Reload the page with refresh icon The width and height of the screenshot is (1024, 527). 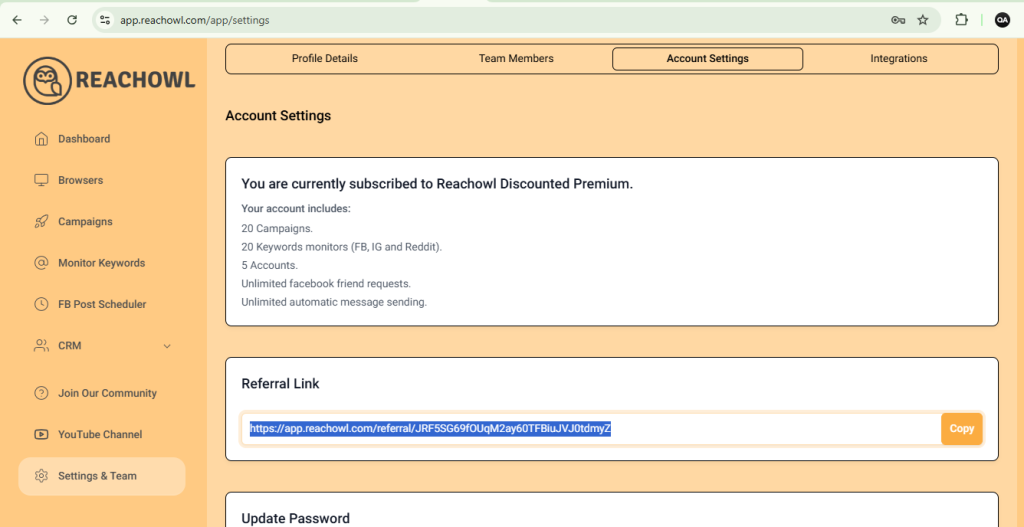point(72,20)
